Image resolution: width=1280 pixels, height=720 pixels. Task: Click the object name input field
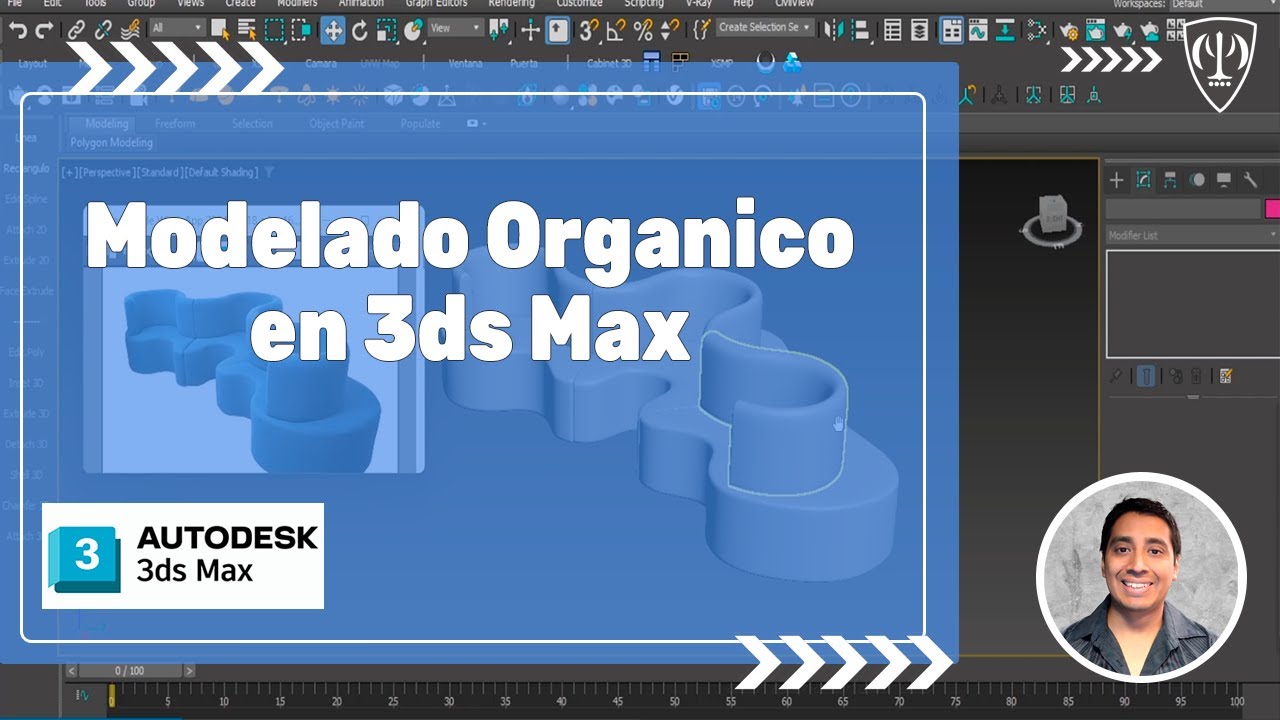click(1183, 209)
